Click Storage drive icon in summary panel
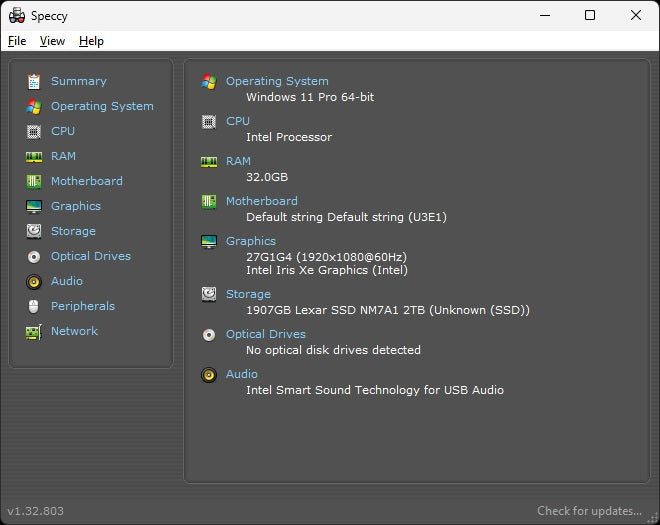 [209, 294]
